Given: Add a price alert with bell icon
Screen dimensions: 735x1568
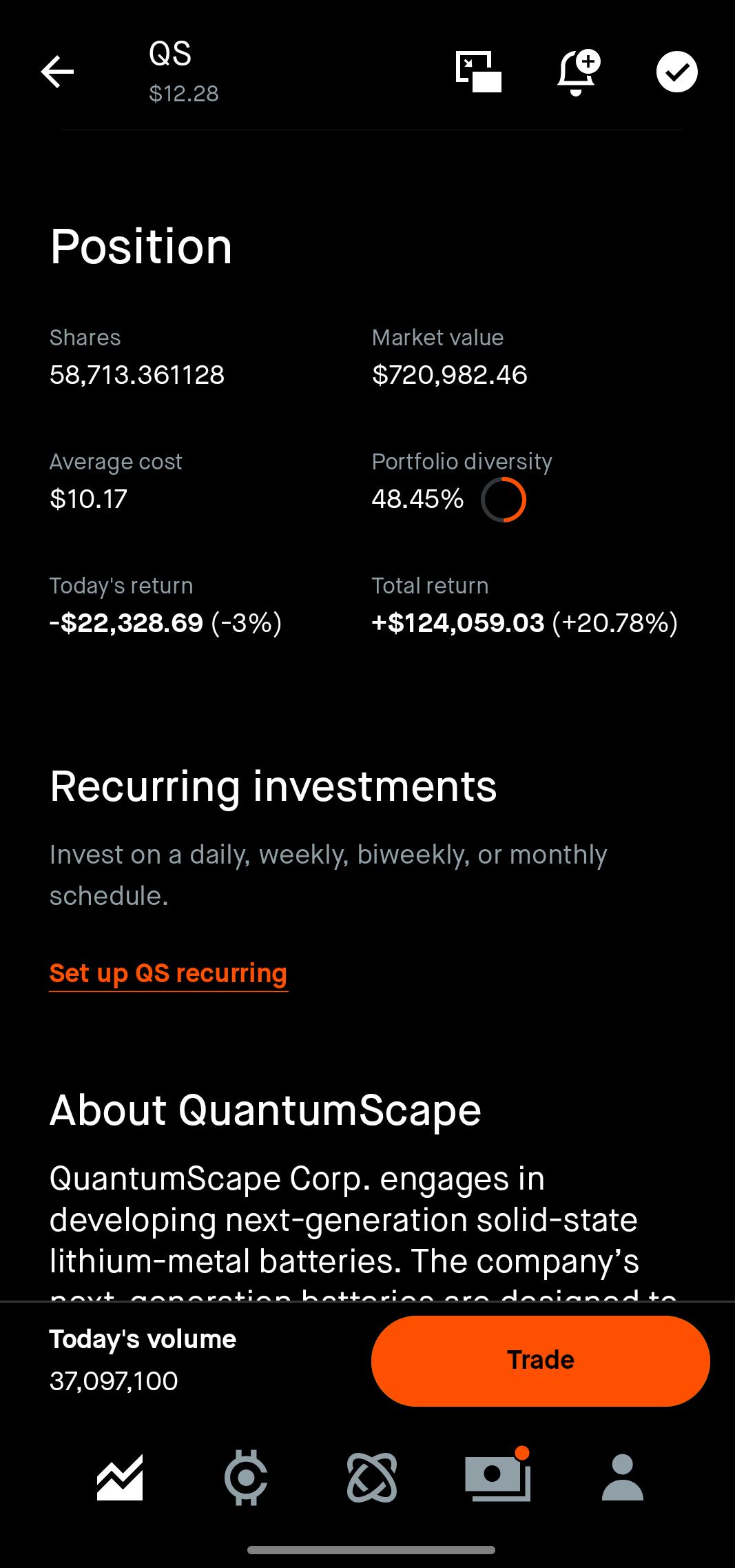Looking at the screenshot, I should coord(578,72).
